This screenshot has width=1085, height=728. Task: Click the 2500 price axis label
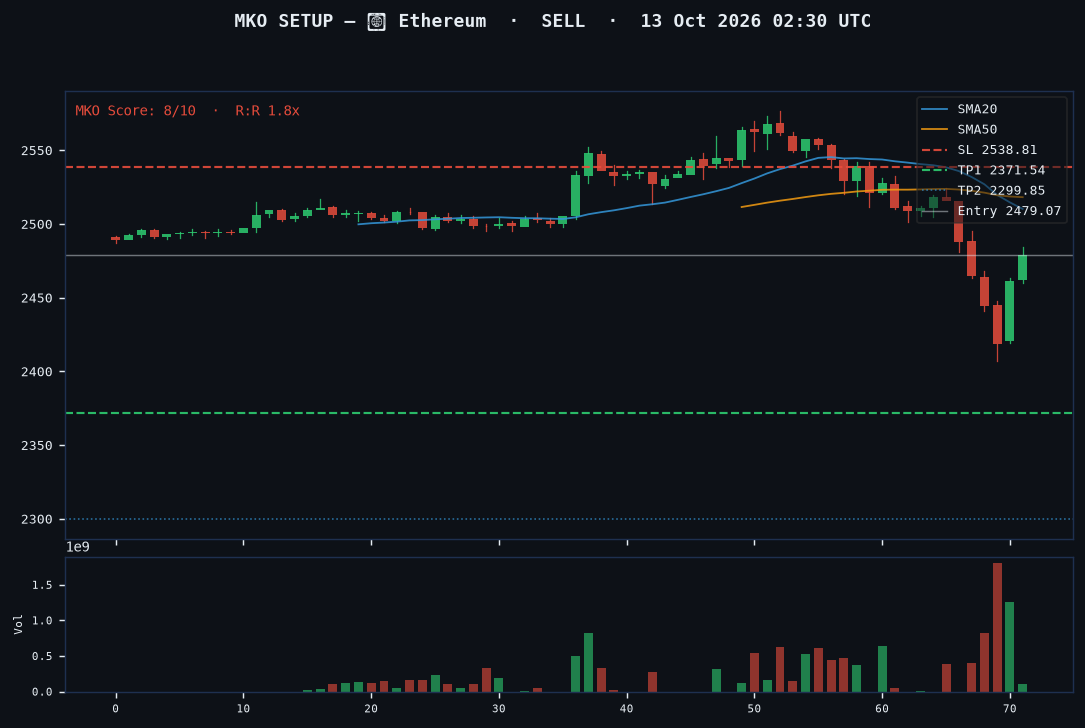[x=36, y=225]
